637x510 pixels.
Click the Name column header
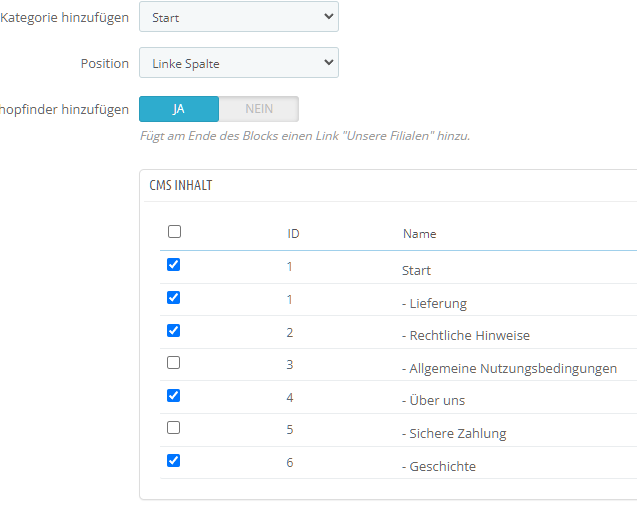click(419, 234)
